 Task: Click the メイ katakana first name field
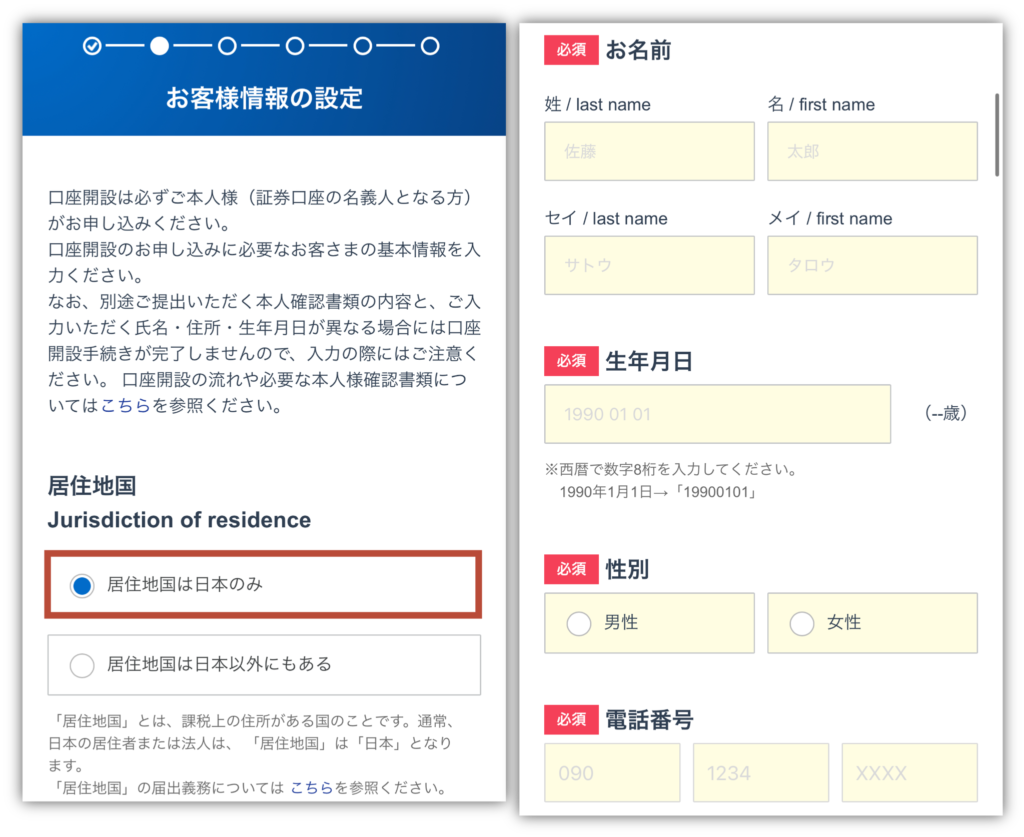pyautogui.click(x=872, y=266)
